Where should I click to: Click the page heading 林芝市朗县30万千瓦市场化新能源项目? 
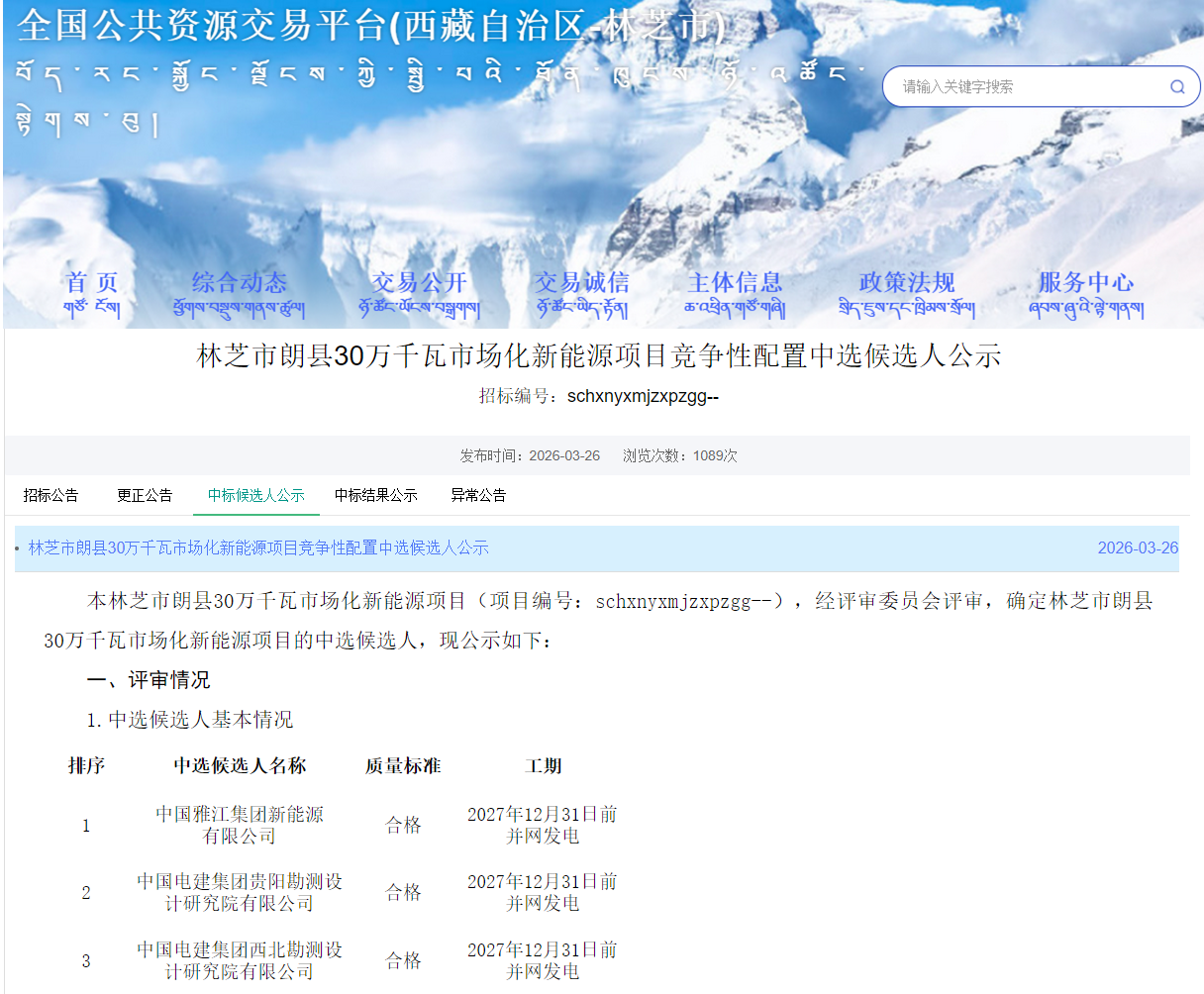click(x=599, y=356)
